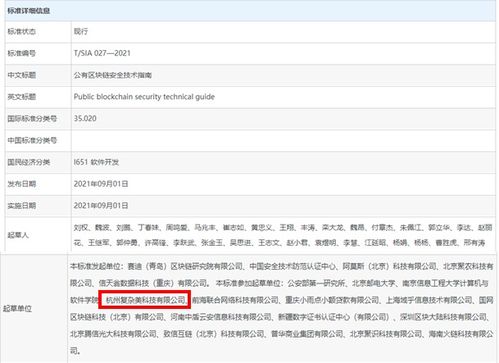Click '杭州复杂美科技有限公司' text
The width and height of the screenshot is (499, 363).
(x=145, y=300)
